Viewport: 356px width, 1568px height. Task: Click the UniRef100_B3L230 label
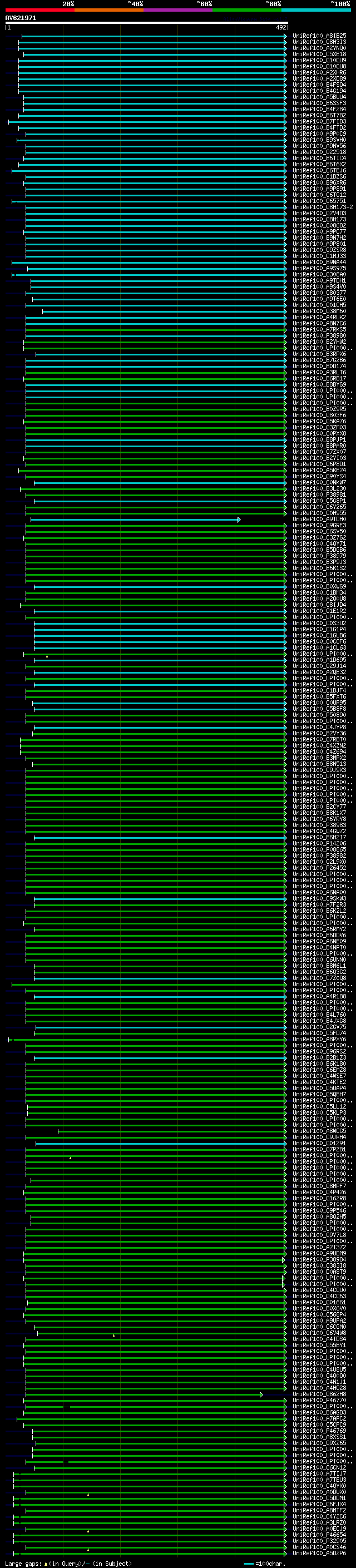click(319, 489)
